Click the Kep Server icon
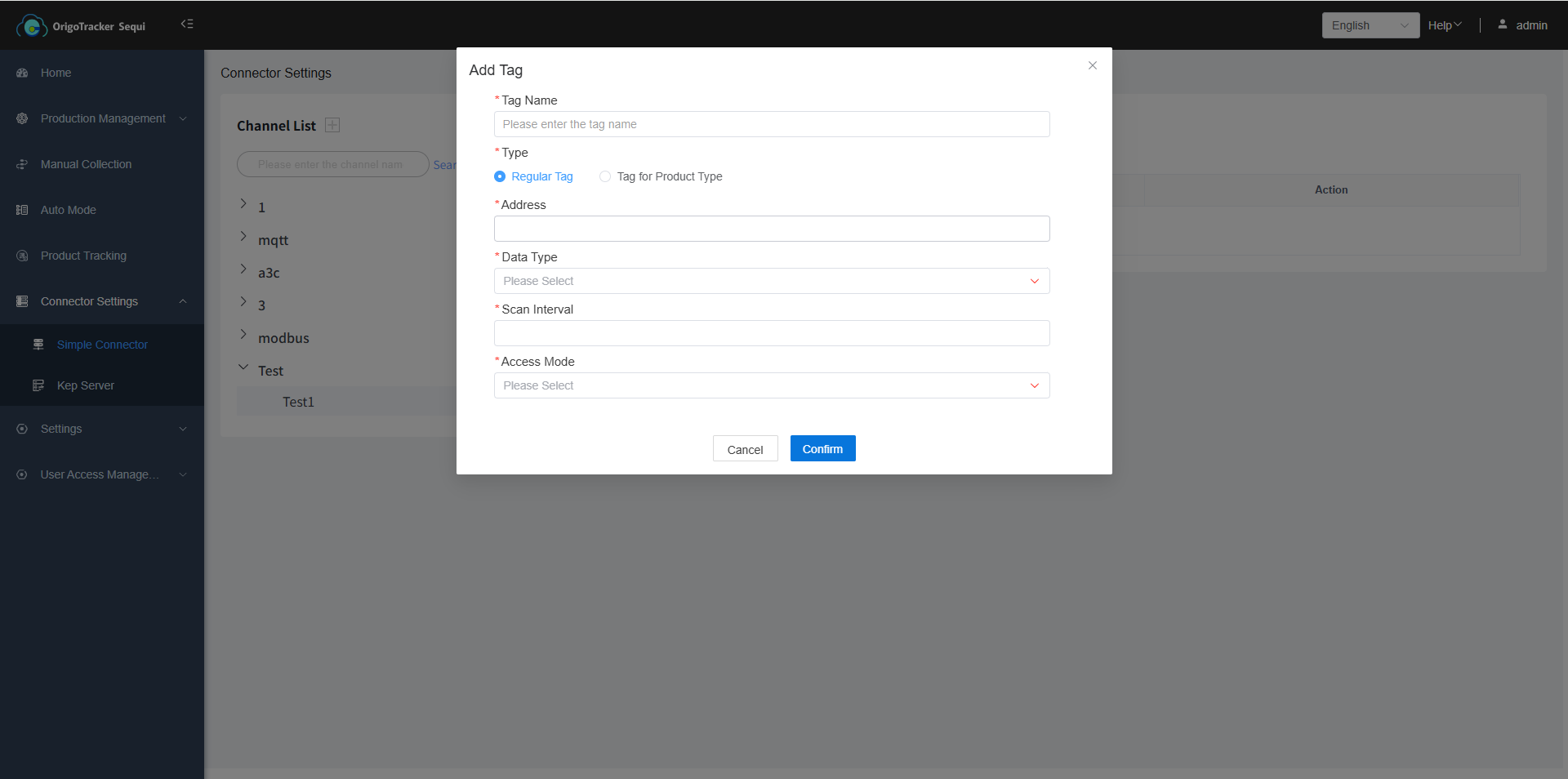 pyautogui.click(x=38, y=385)
